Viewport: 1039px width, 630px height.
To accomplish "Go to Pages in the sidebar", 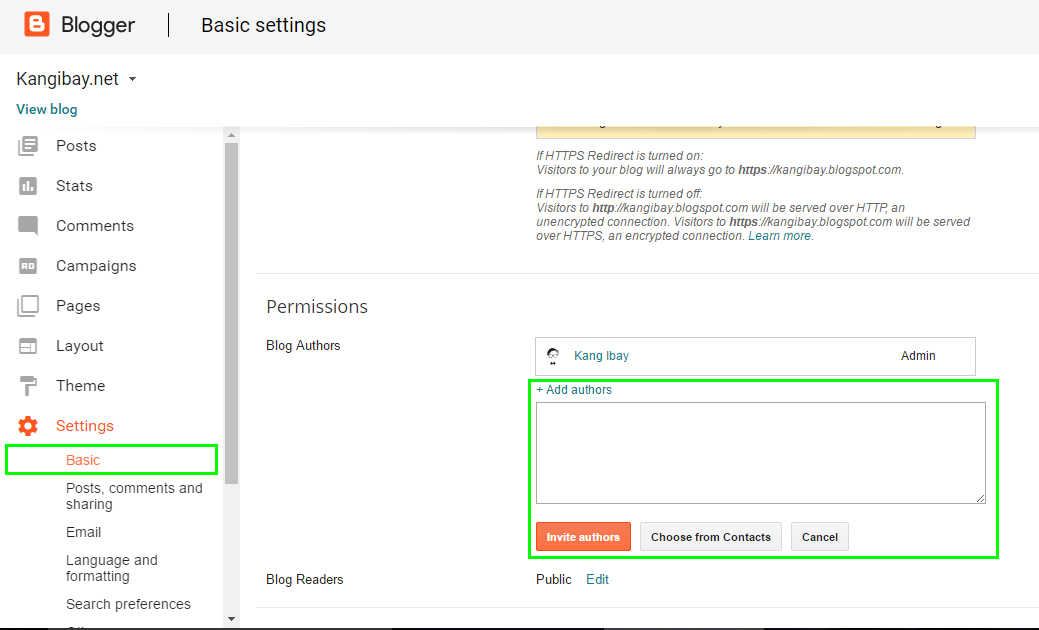I will tap(78, 306).
